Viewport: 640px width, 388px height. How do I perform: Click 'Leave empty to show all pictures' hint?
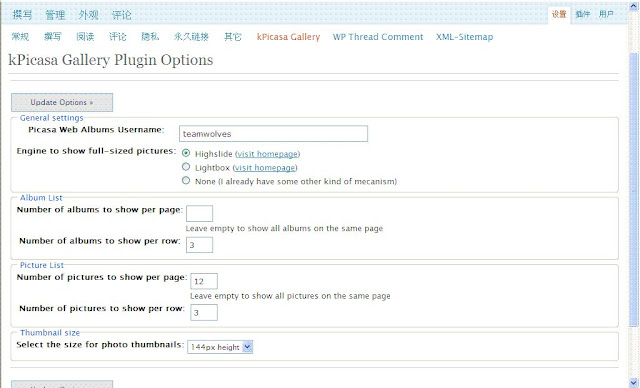click(x=290, y=296)
